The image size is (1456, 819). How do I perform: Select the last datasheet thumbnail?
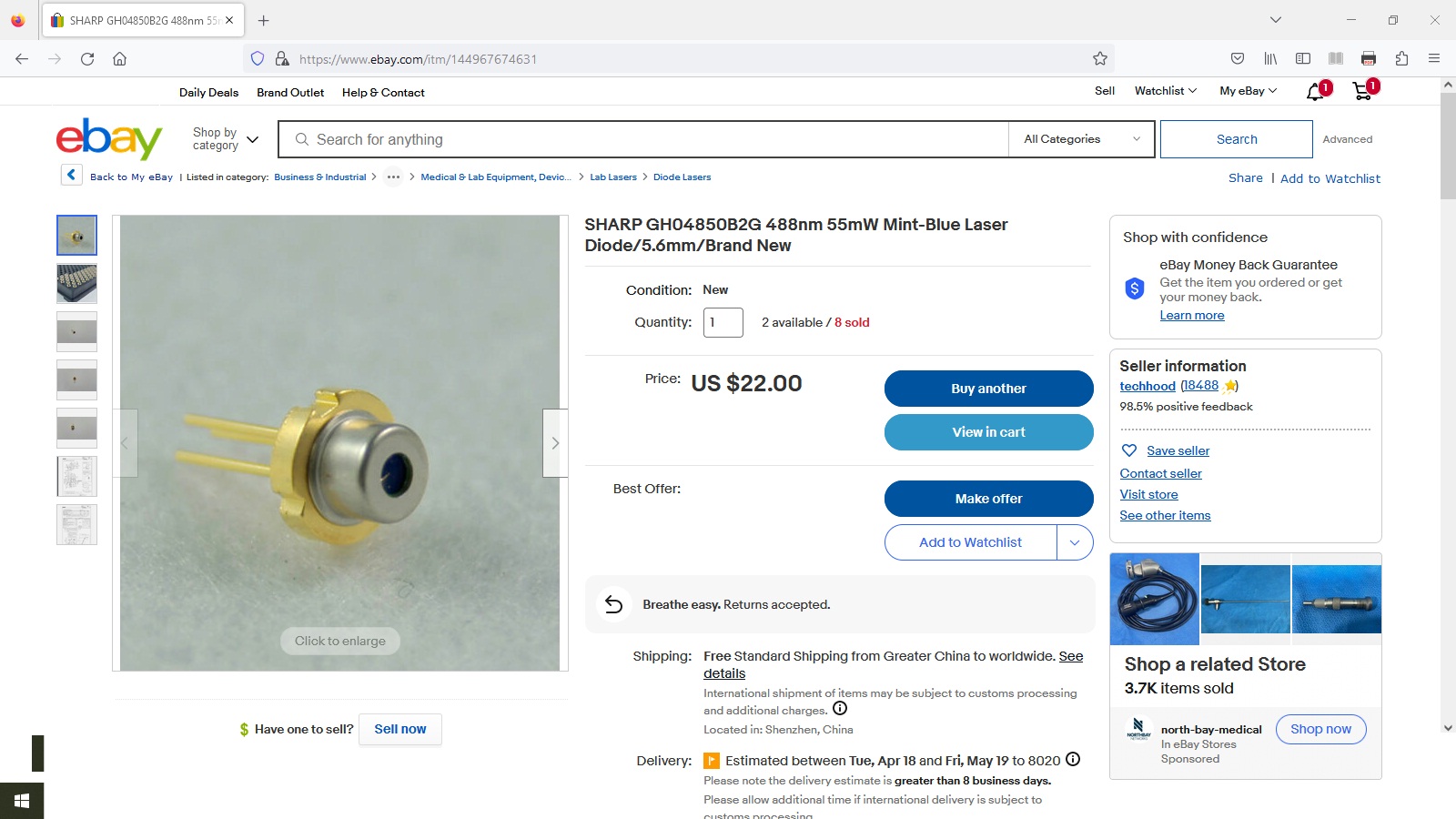(76, 525)
